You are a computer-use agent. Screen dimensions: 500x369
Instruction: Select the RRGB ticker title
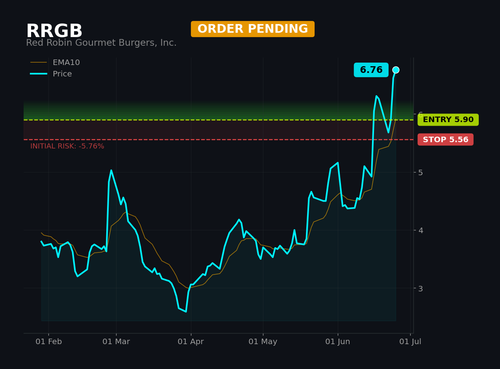pyautogui.click(x=54, y=31)
